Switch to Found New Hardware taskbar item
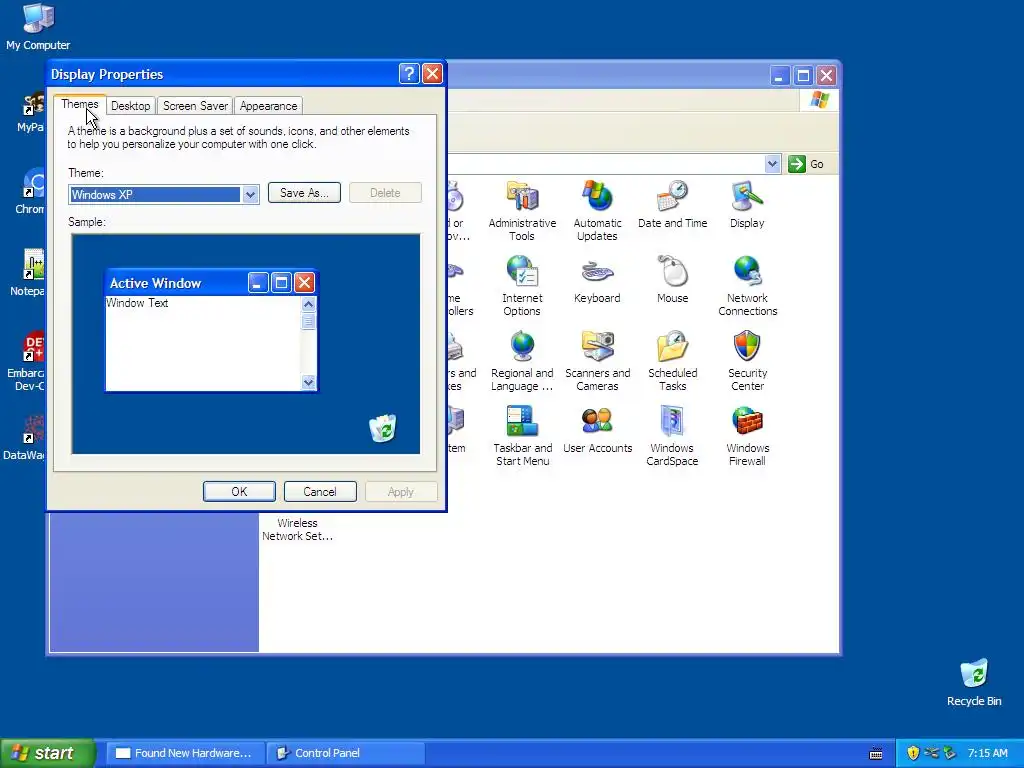Viewport: 1024px width, 768px height. (185, 753)
